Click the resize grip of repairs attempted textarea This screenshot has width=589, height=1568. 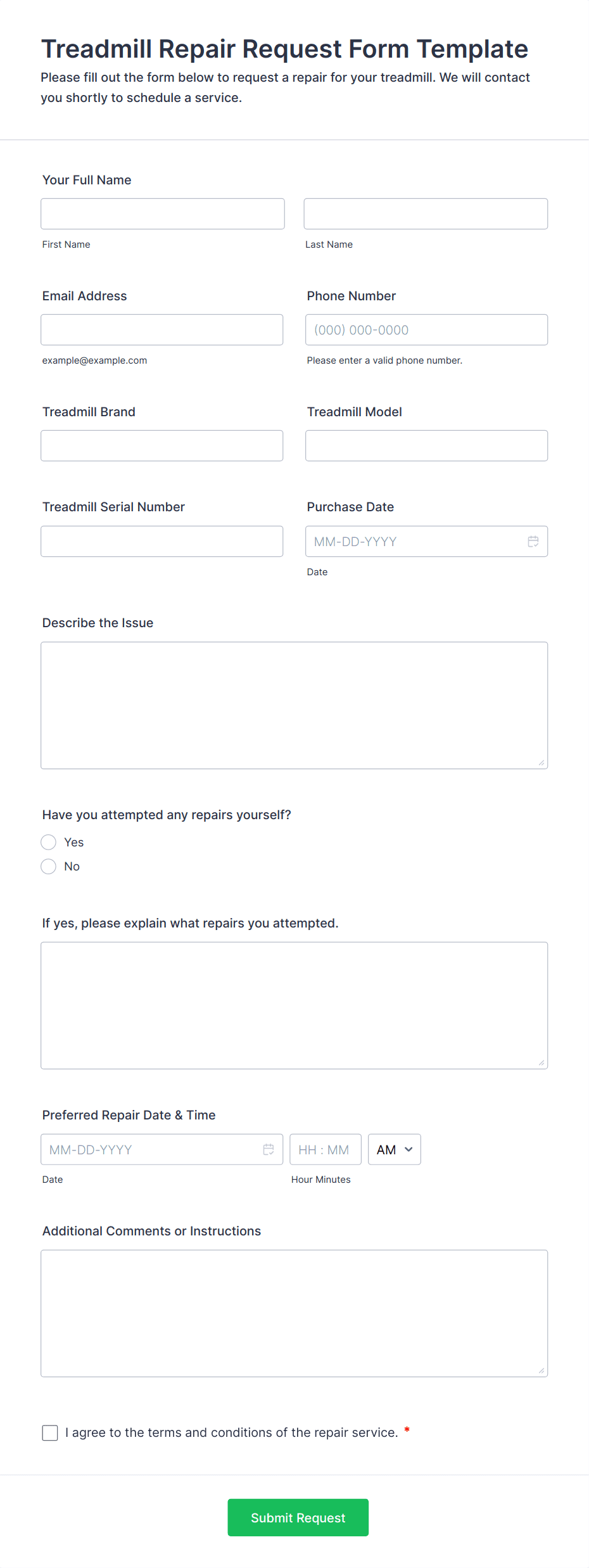541,1062
